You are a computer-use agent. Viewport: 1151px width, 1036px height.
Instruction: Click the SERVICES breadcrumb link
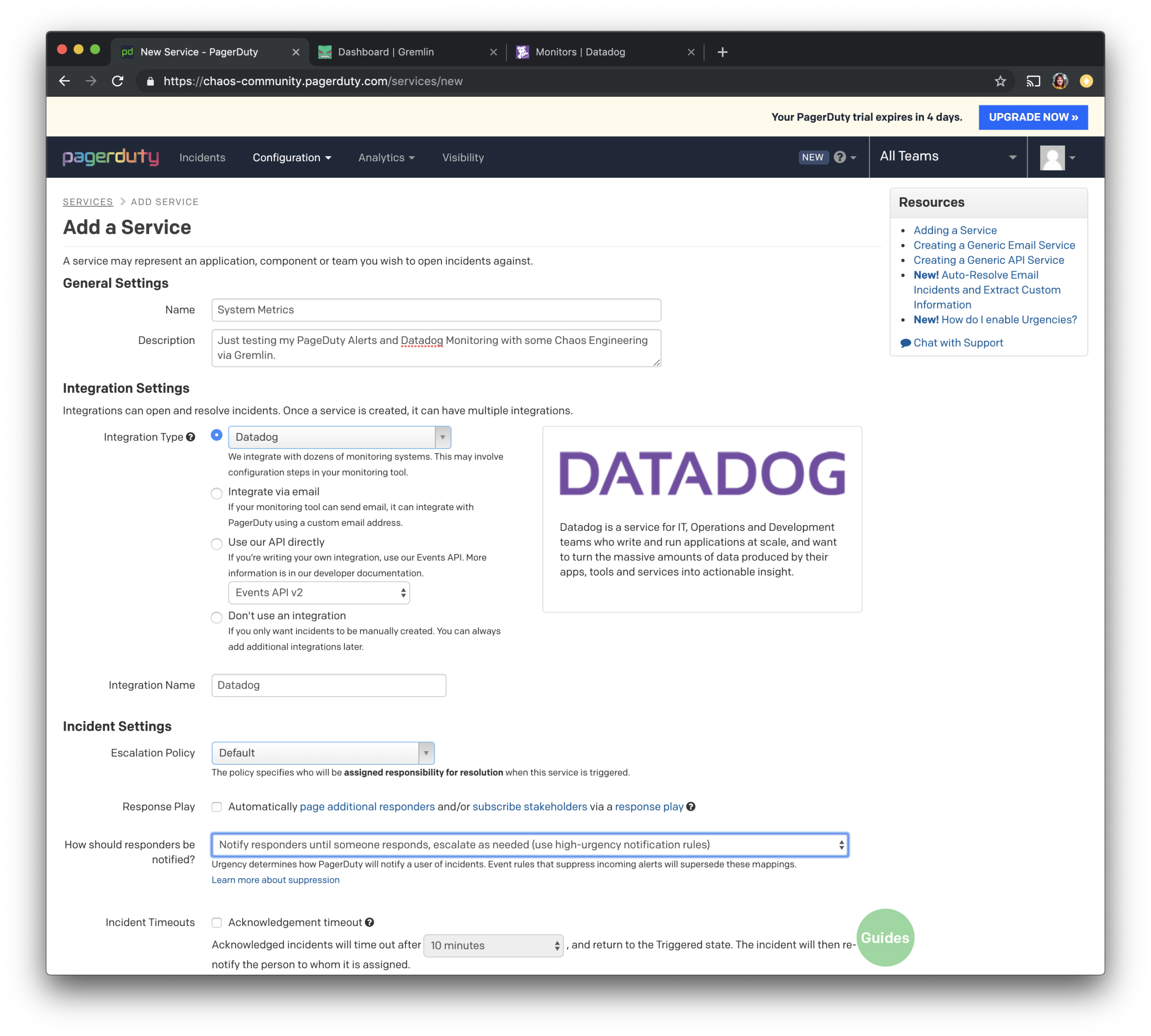coord(87,202)
